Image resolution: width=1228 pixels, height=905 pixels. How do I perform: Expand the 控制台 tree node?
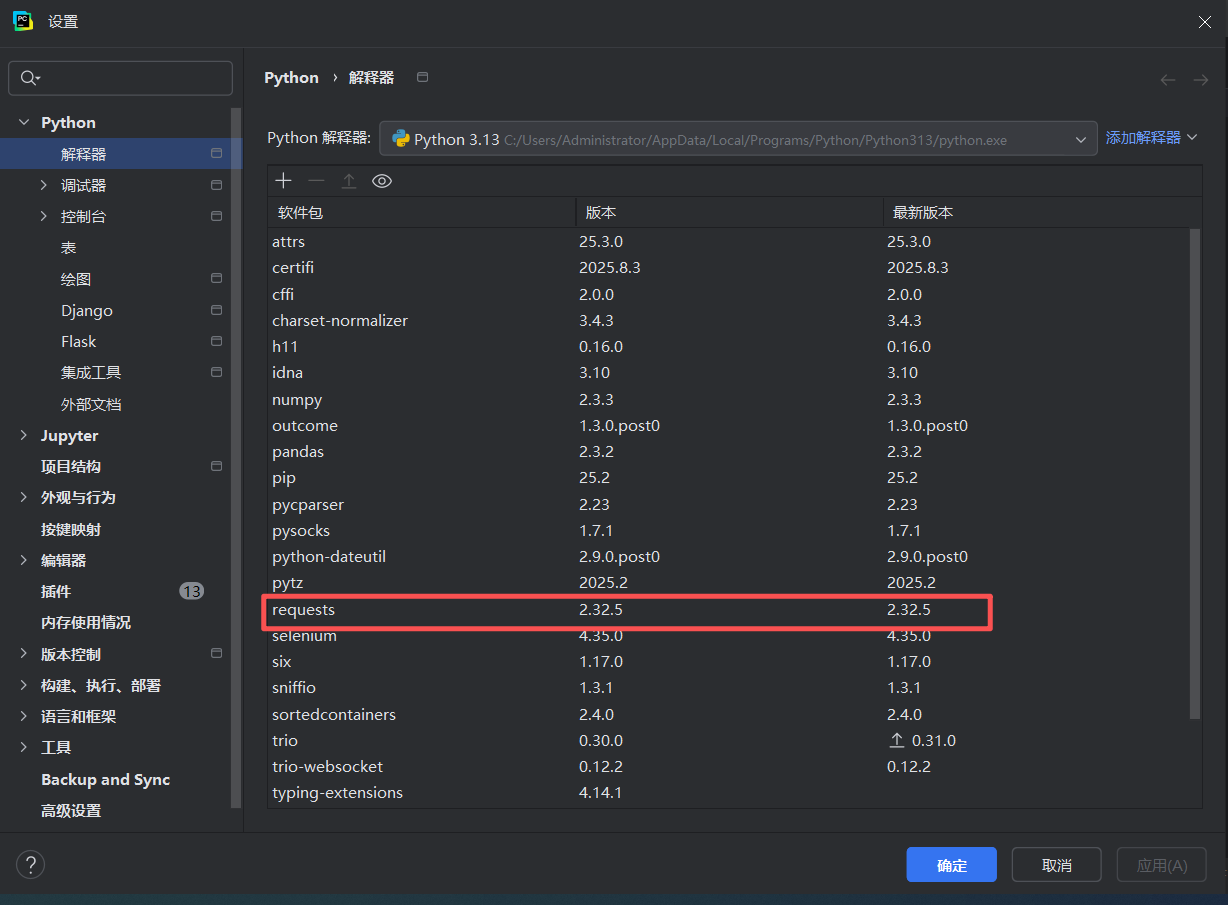[43, 216]
